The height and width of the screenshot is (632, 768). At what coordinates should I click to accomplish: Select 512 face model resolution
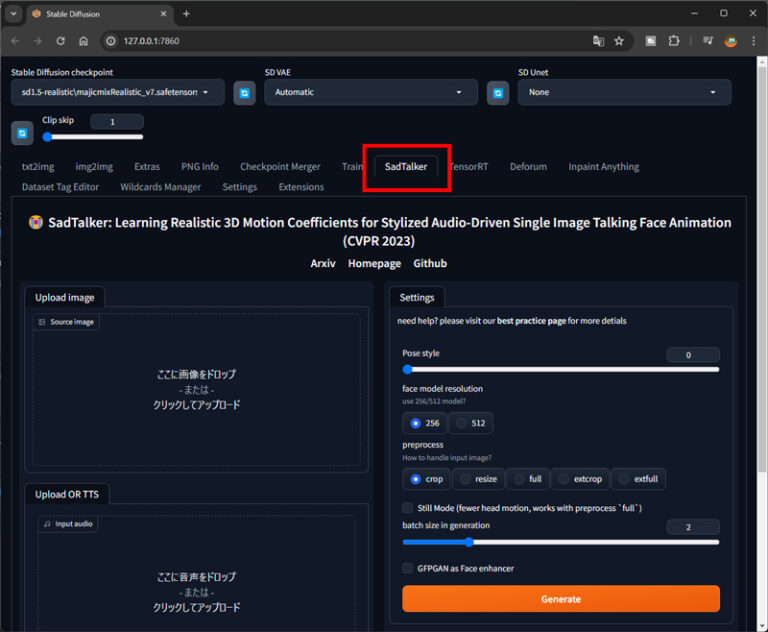tap(470, 423)
